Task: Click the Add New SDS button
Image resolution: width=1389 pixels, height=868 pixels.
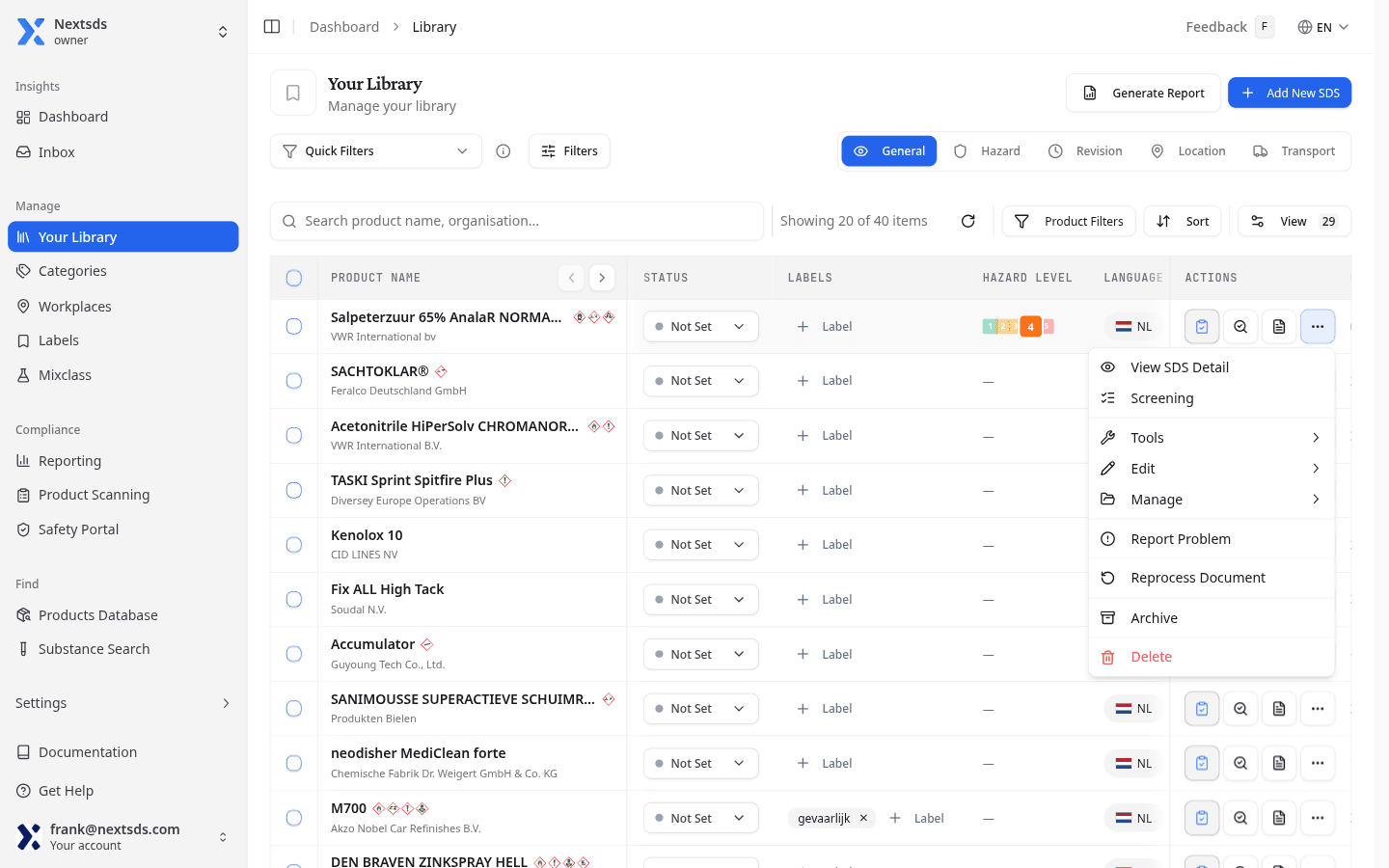Action: pos(1290,93)
